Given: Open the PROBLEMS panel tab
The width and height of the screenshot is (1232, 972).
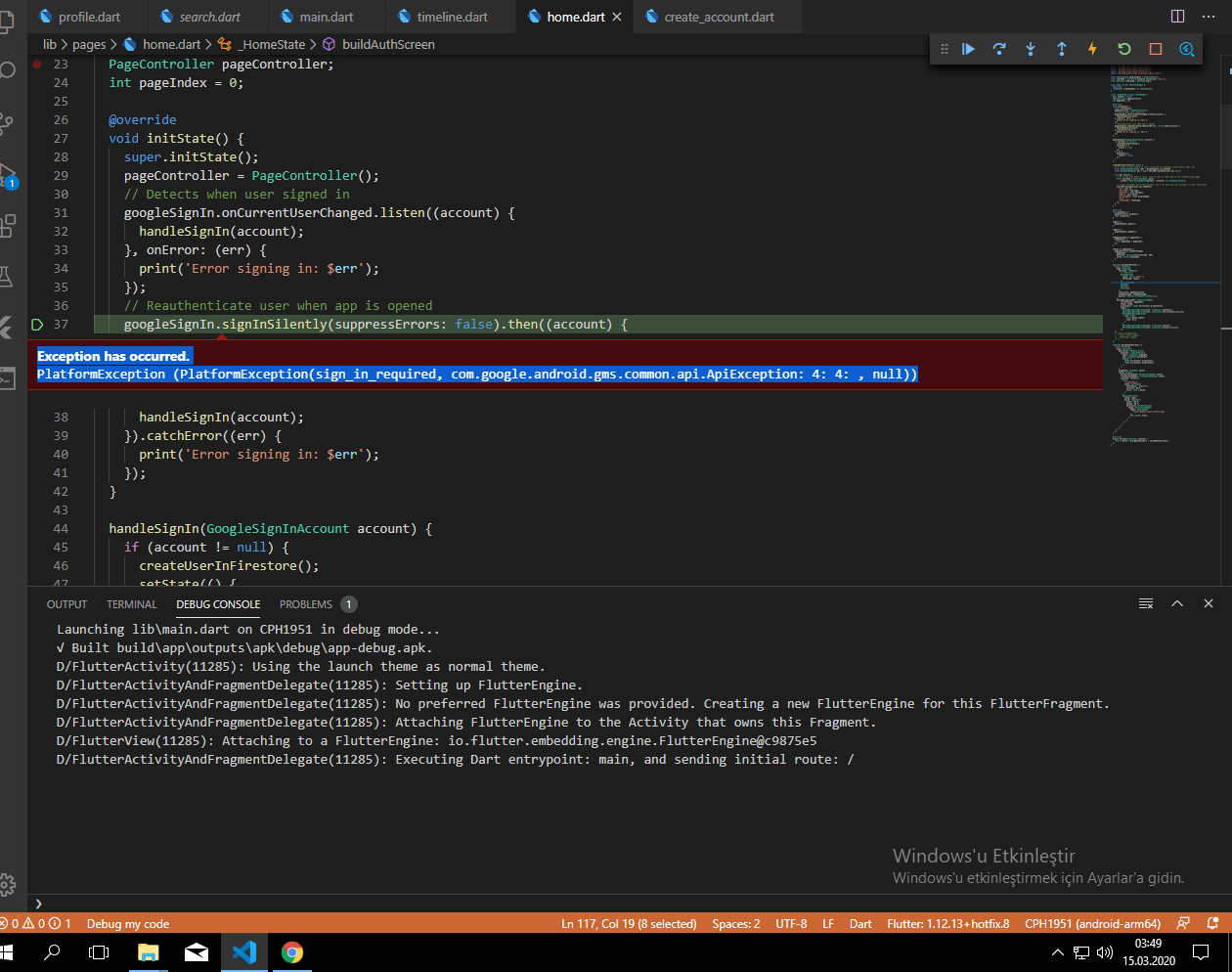Looking at the screenshot, I should pyautogui.click(x=306, y=603).
